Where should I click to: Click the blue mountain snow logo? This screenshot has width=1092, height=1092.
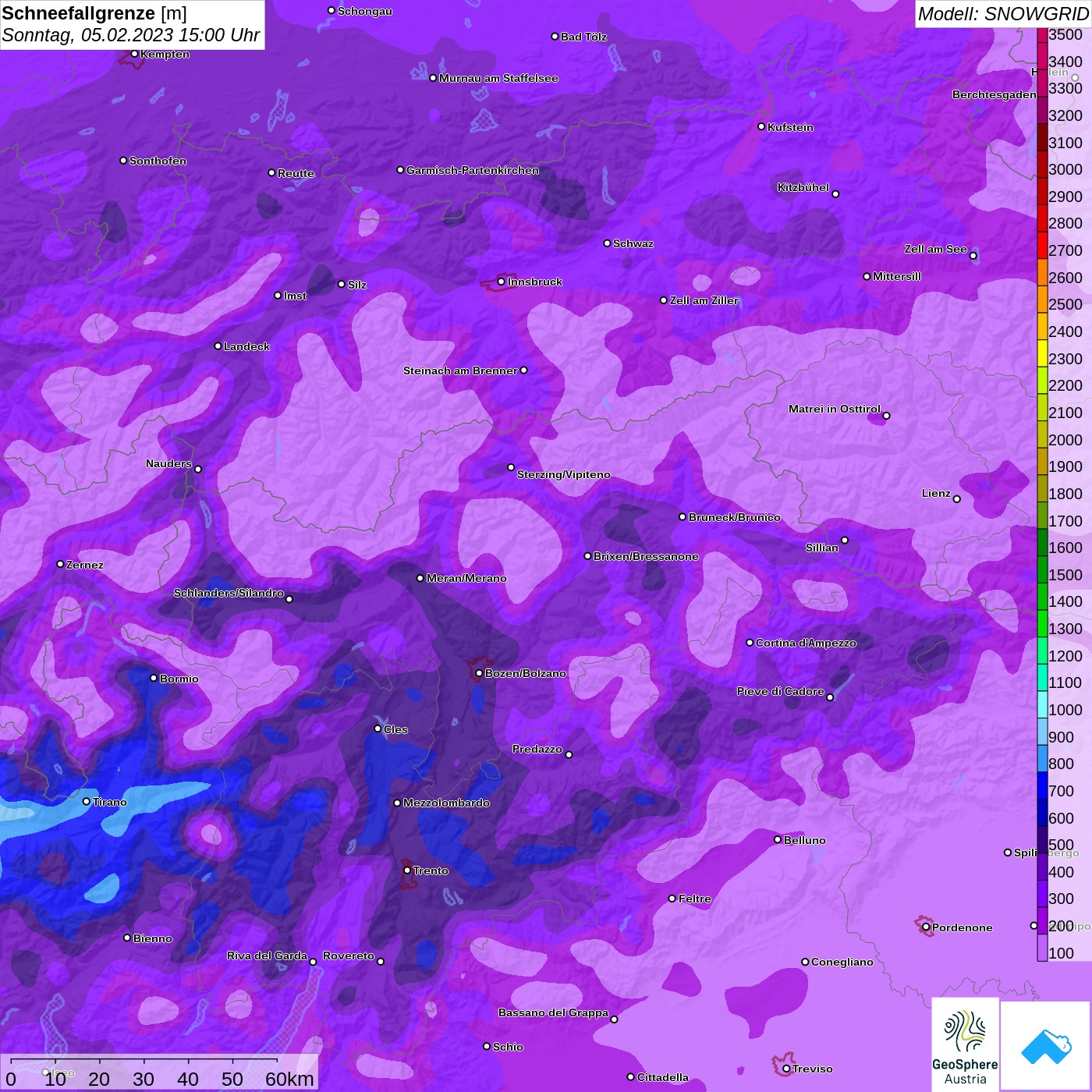(x=1045, y=1045)
